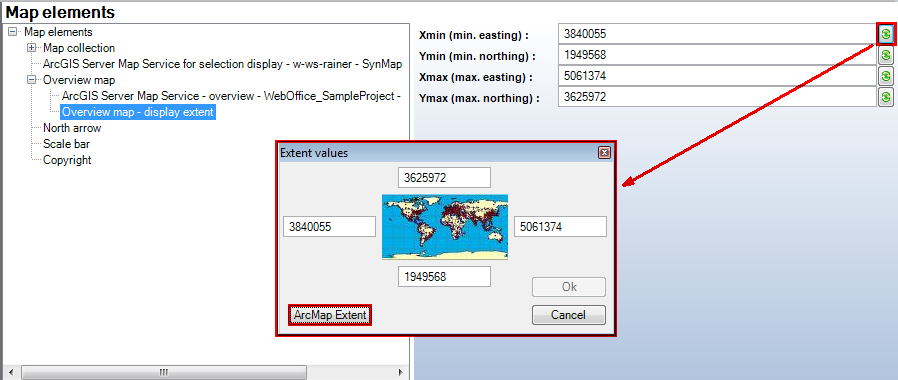The width and height of the screenshot is (898, 380).
Task: Click the Xmin (min. easting) label
Action: pyautogui.click(x=474, y=35)
